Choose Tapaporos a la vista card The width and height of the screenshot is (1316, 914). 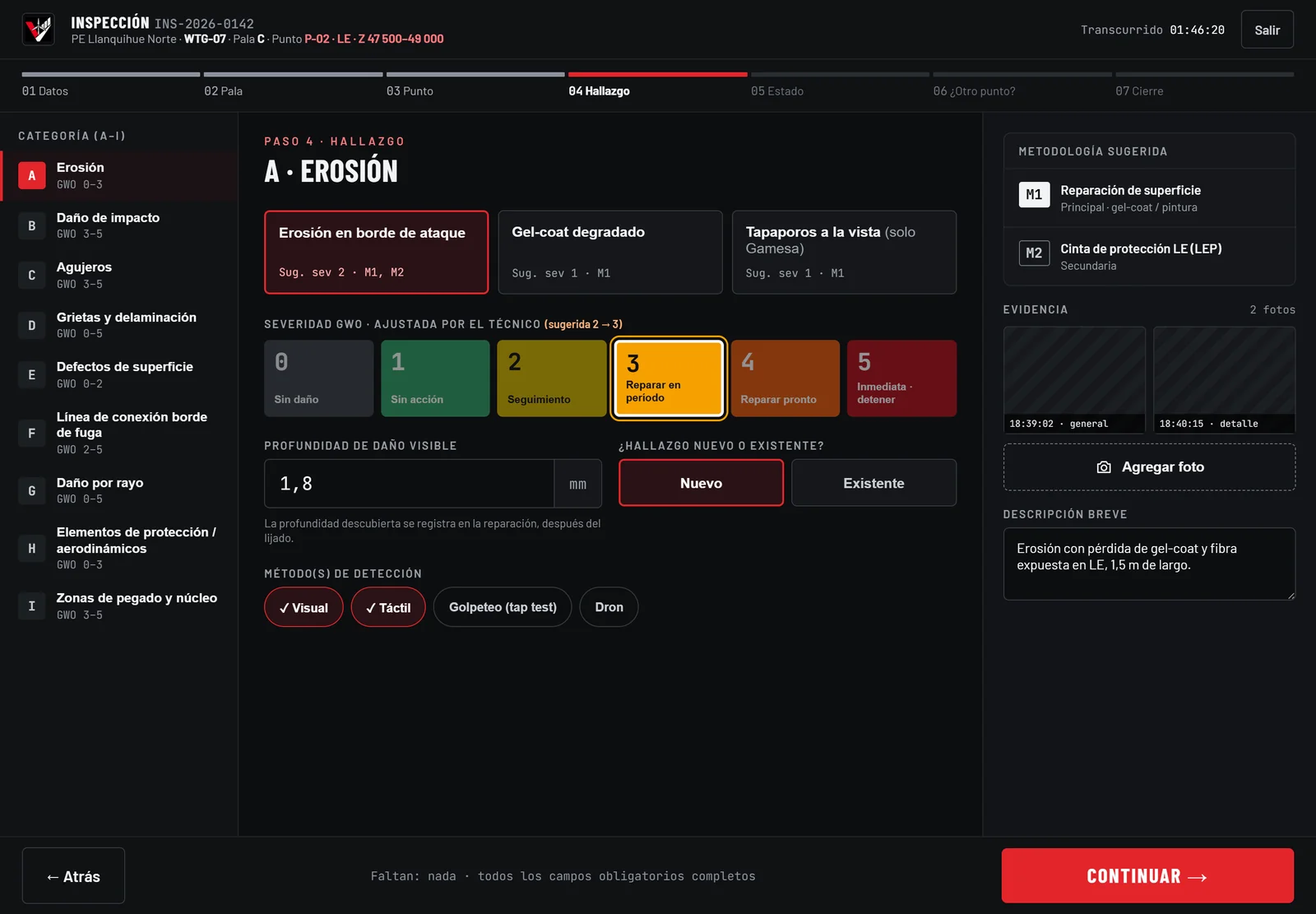[x=844, y=252]
